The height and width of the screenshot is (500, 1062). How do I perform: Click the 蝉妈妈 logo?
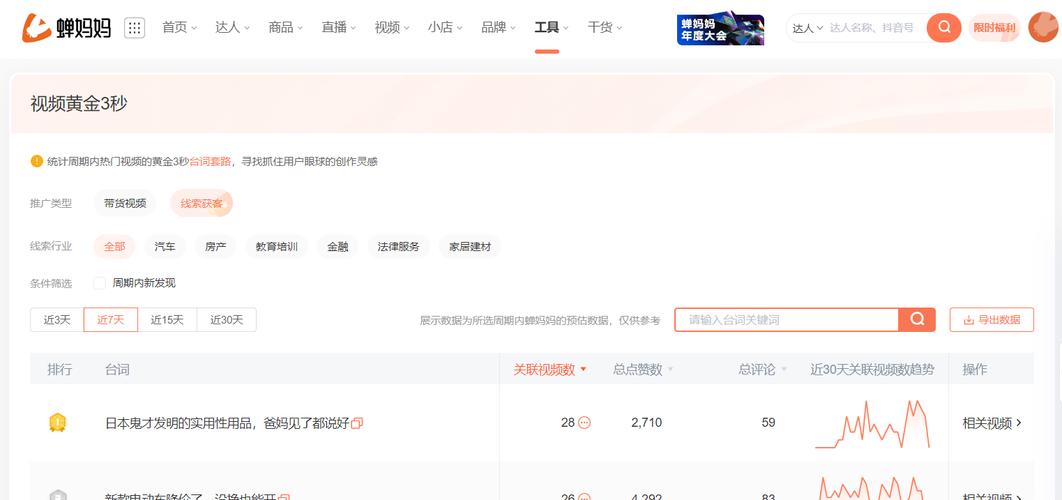click(66, 28)
